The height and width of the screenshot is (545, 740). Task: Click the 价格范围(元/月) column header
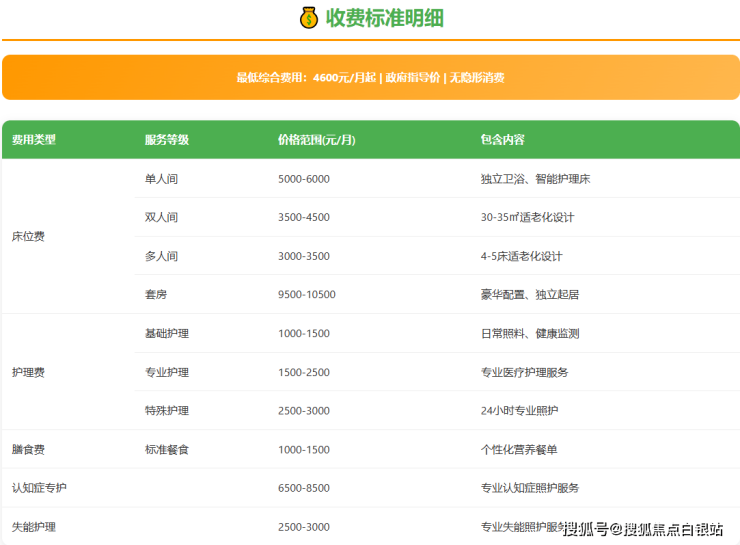[x=316, y=140]
